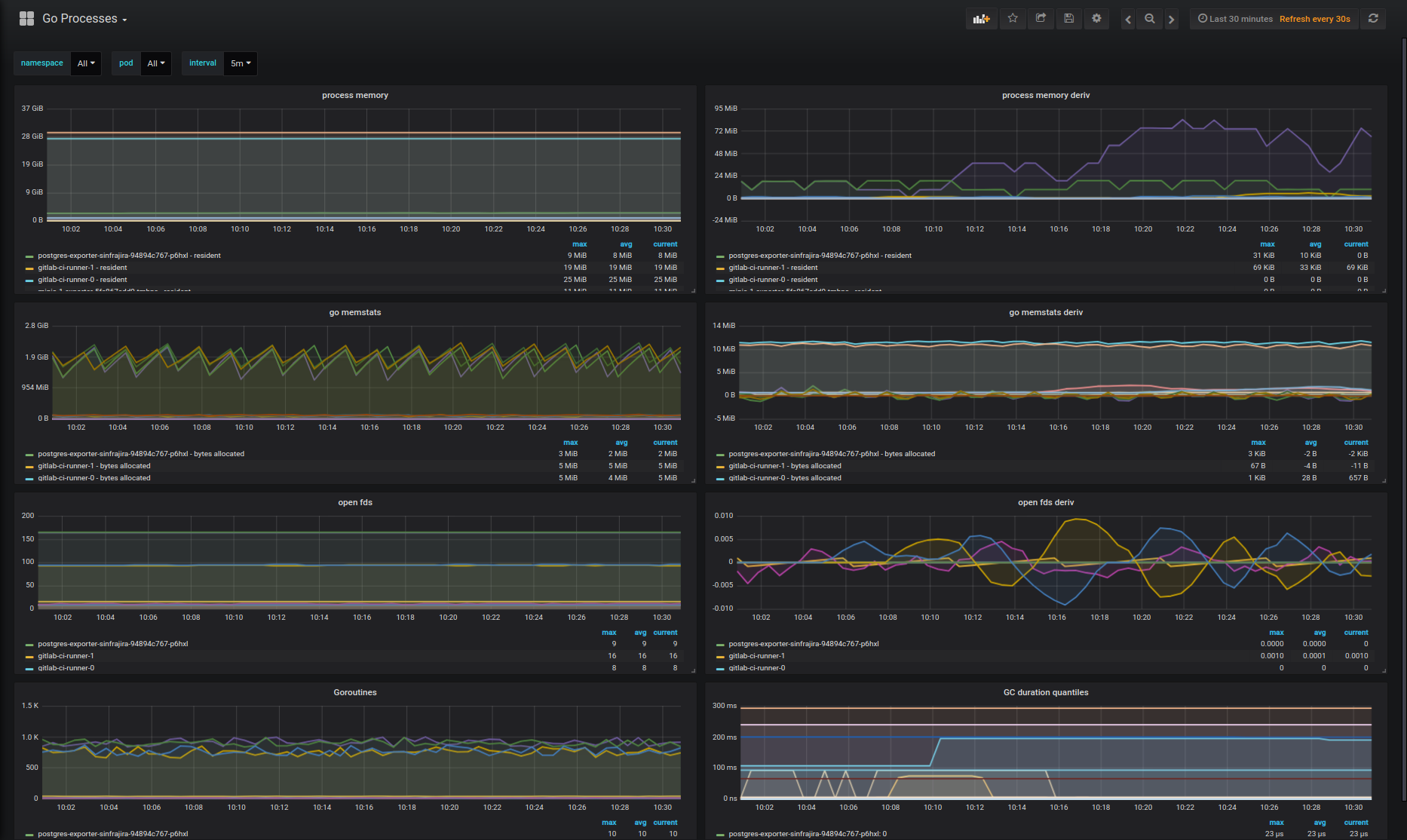Click the Add panel icon

[981, 19]
